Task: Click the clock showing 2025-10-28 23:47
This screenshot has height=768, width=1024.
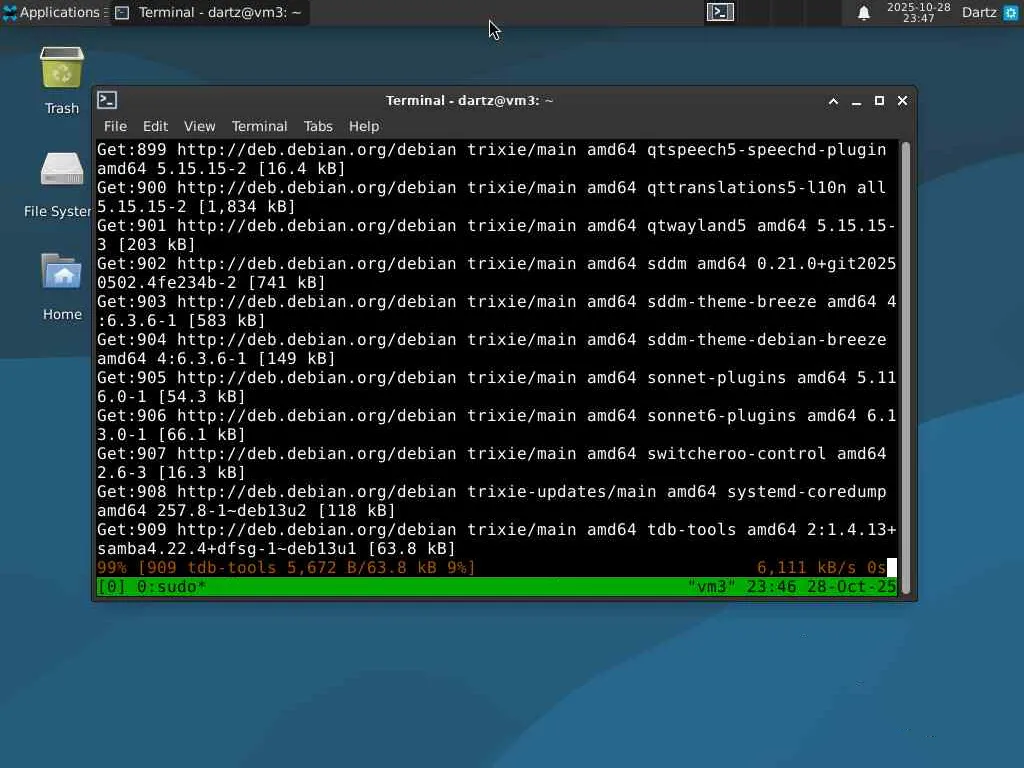Action: click(x=918, y=12)
